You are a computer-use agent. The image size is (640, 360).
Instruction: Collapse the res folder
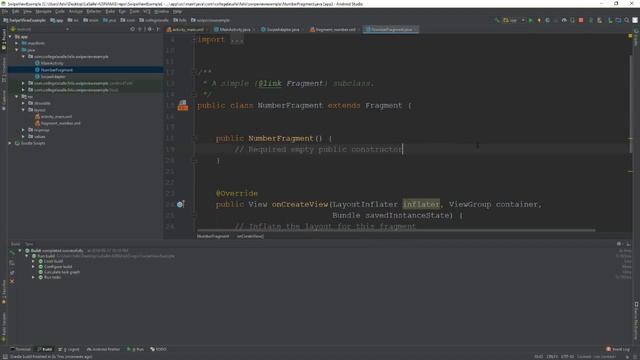(x=17, y=97)
